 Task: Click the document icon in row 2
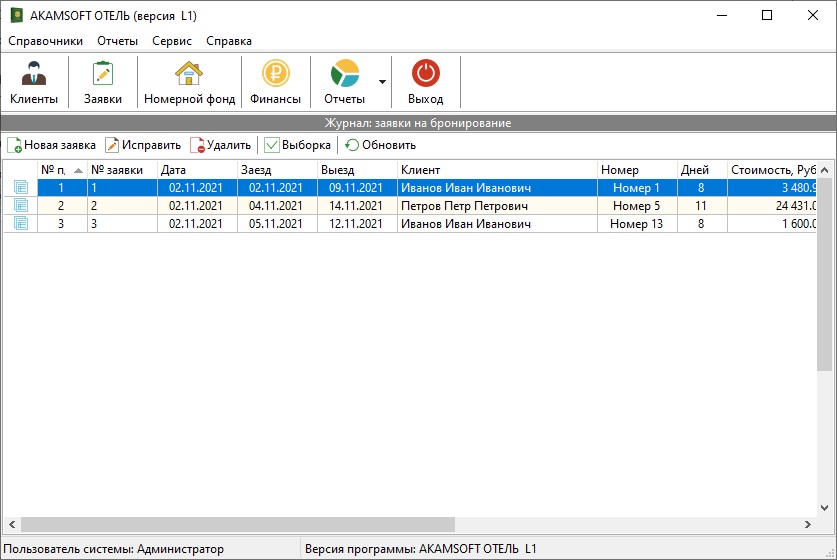point(21,206)
